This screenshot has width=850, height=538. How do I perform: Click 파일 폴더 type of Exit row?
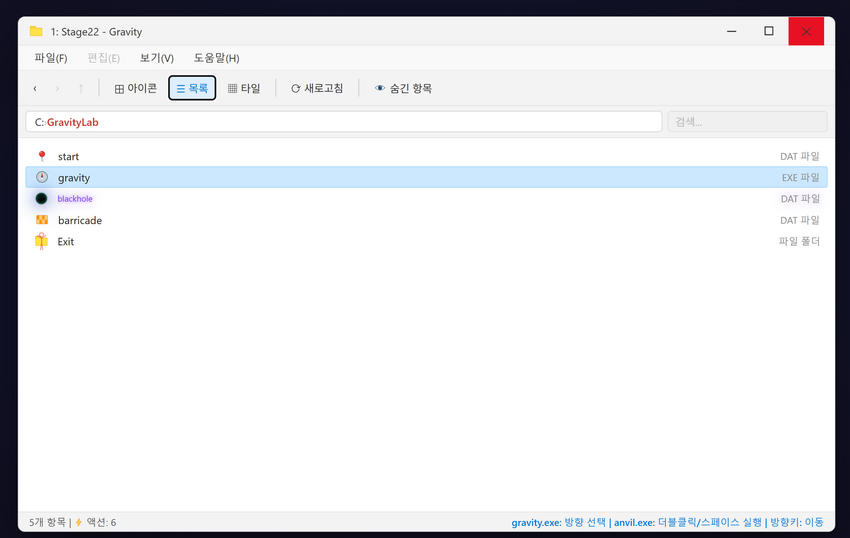coord(799,241)
